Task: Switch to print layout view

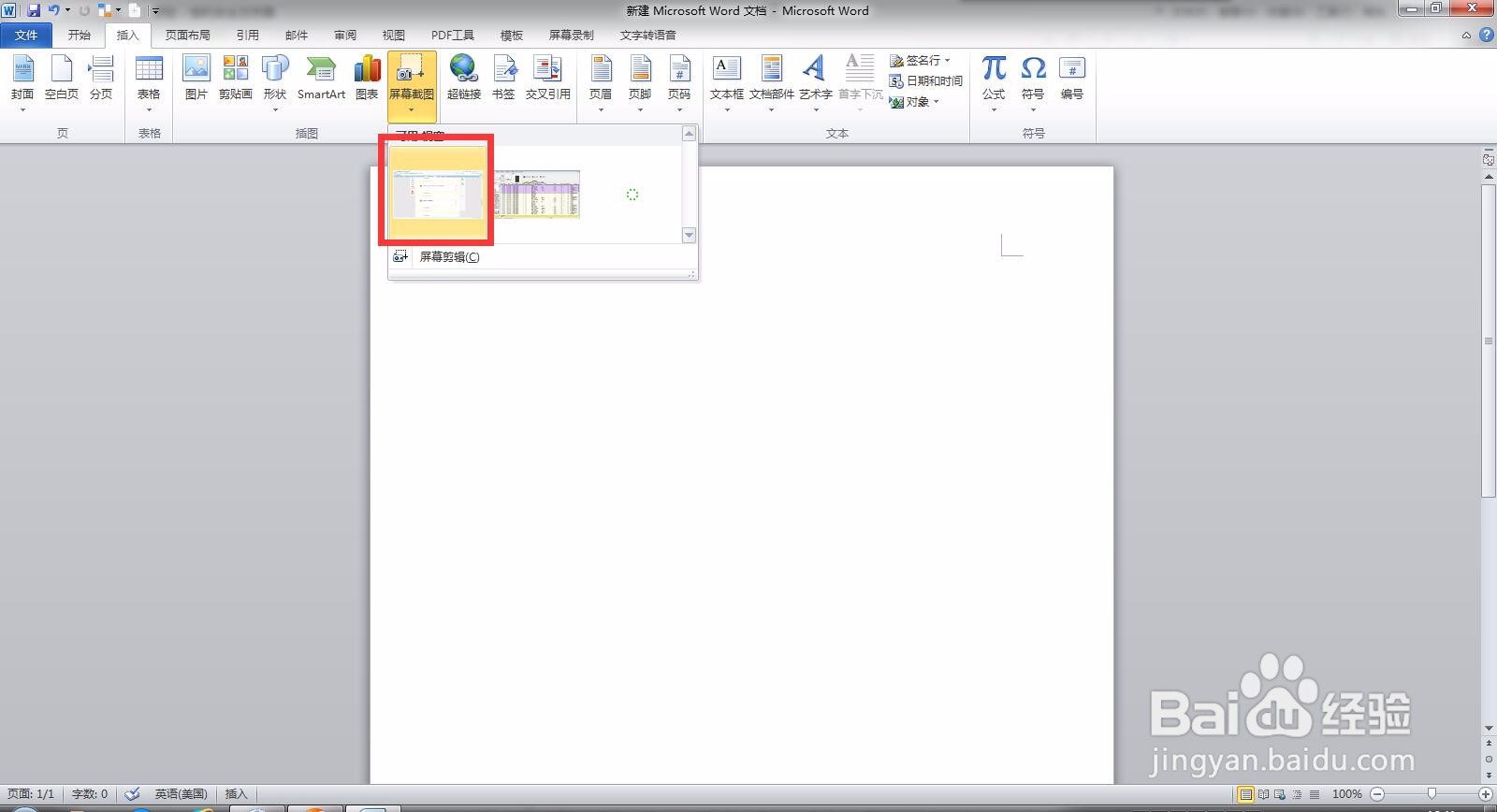Action: coord(1245,794)
